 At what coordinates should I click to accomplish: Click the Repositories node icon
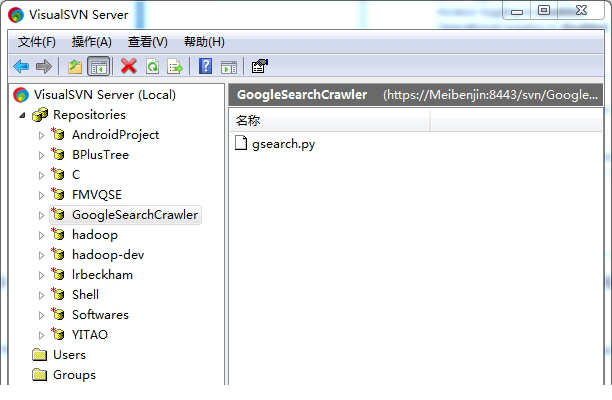coord(40,115)
